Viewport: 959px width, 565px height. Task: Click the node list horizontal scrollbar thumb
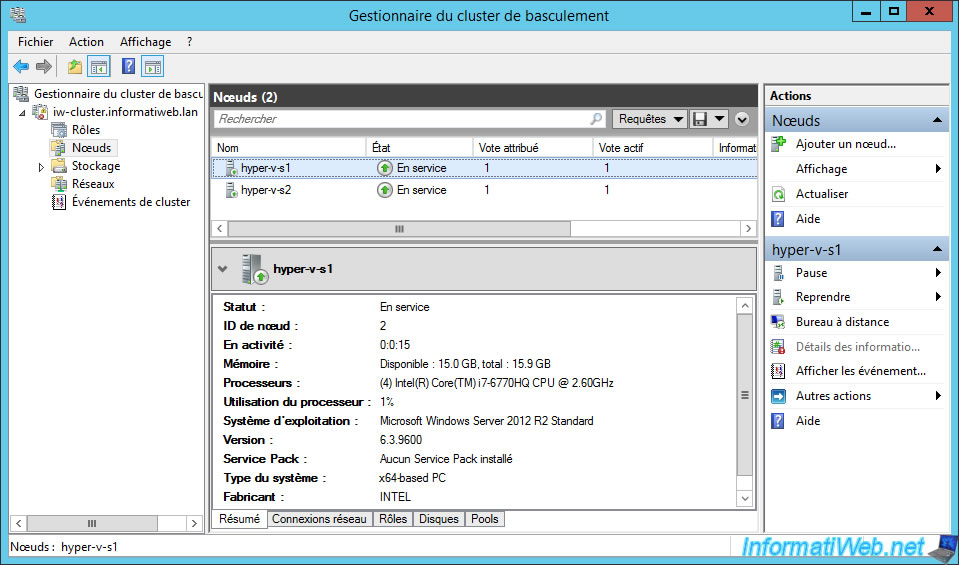[x=399, y=229]
